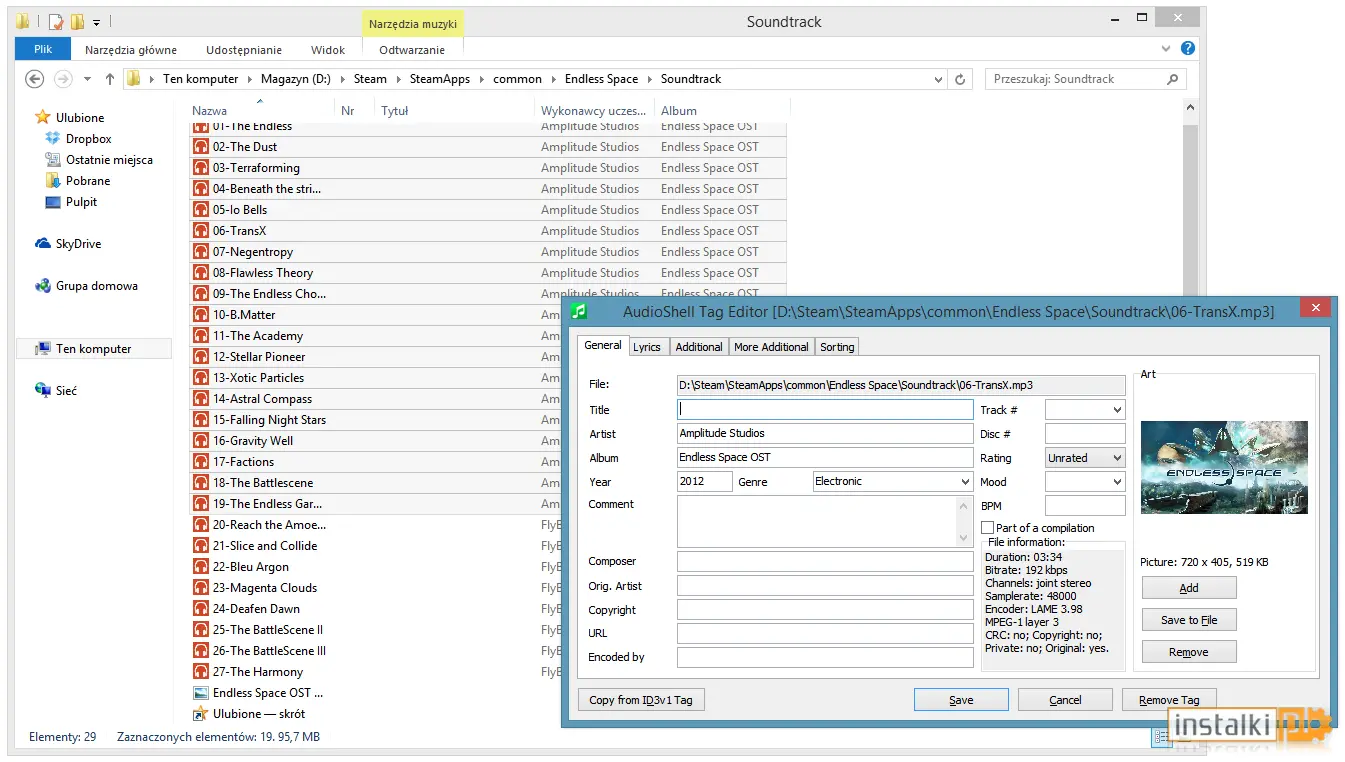Image resolution: width=1345 pixels, height=762 pixels.
Task: Open the Widok ribbon tab
Action: (x=328, y=49)
